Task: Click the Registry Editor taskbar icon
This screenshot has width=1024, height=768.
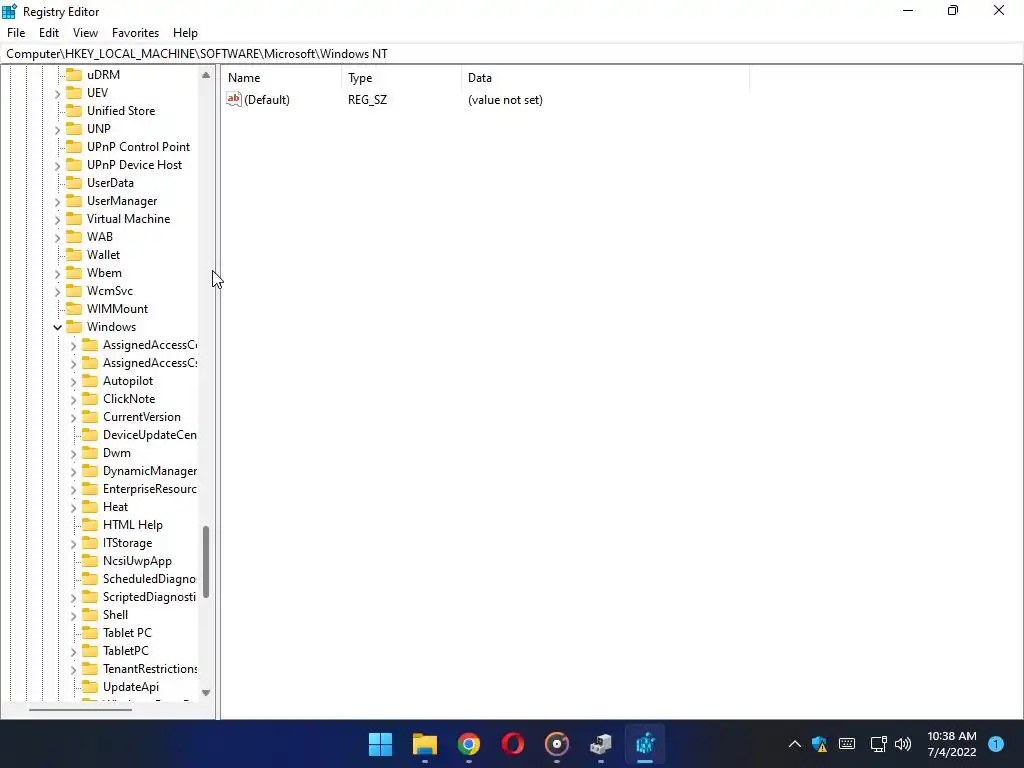Action: pyautogui.click(x=645, y=744)
